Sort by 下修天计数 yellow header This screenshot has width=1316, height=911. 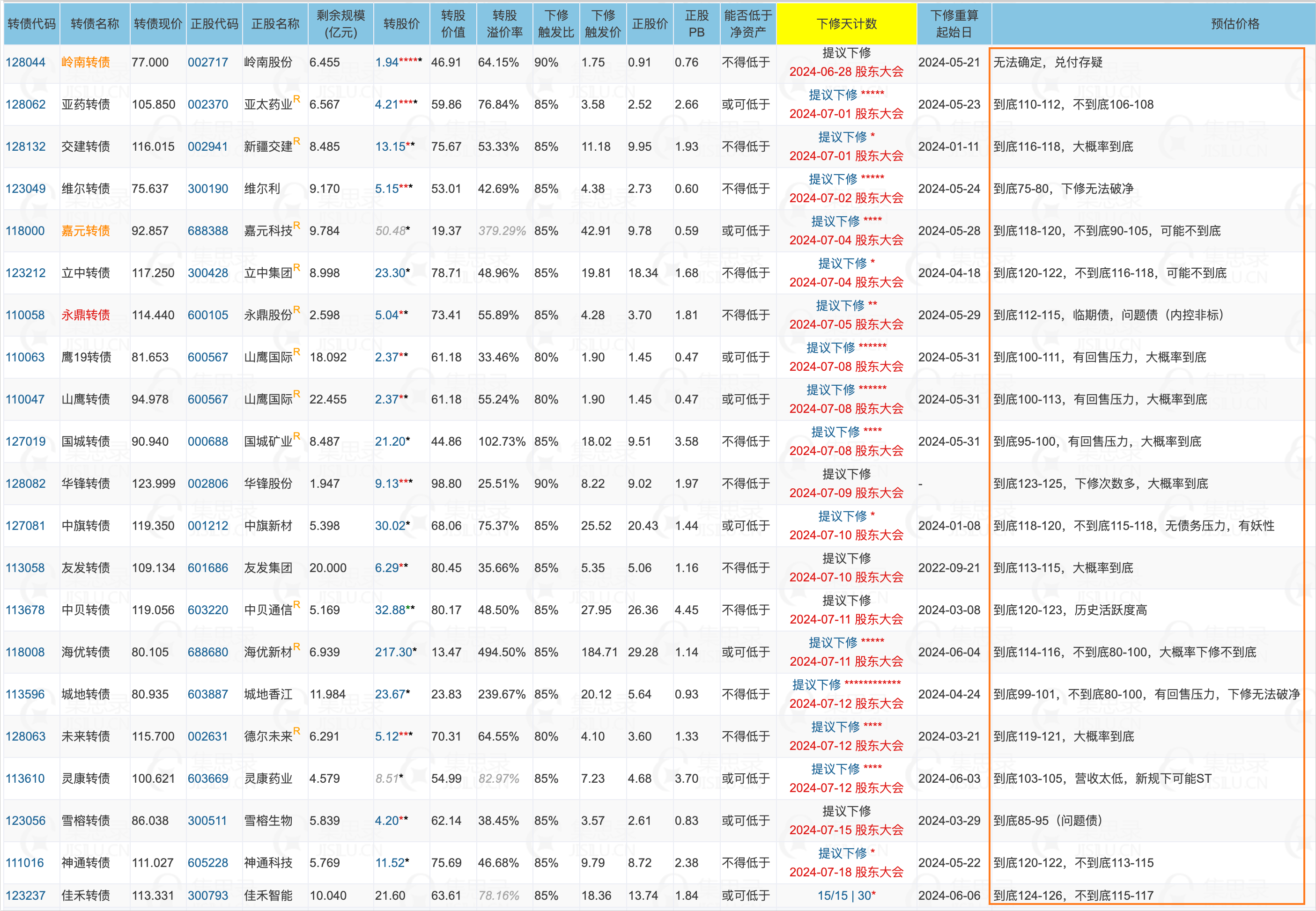(846, 23)
